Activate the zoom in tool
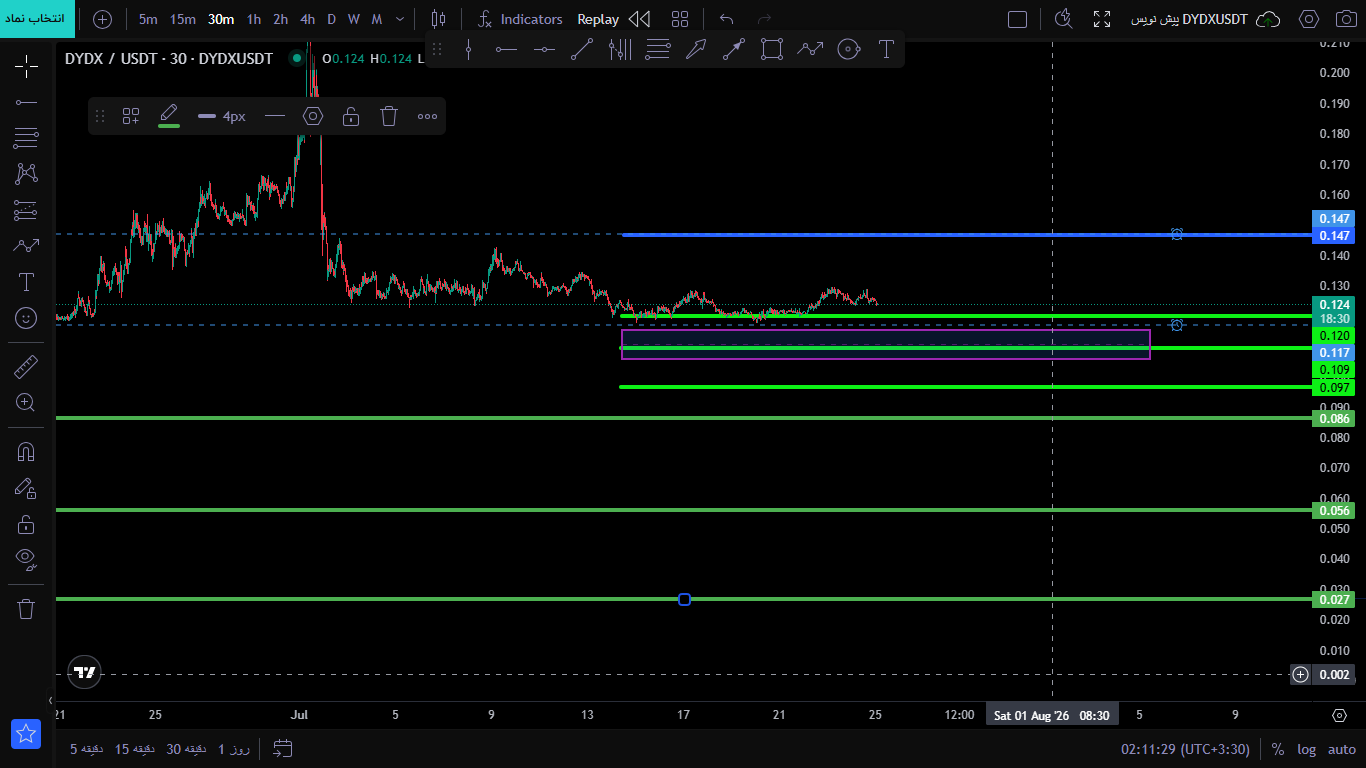 click(26, 403)
